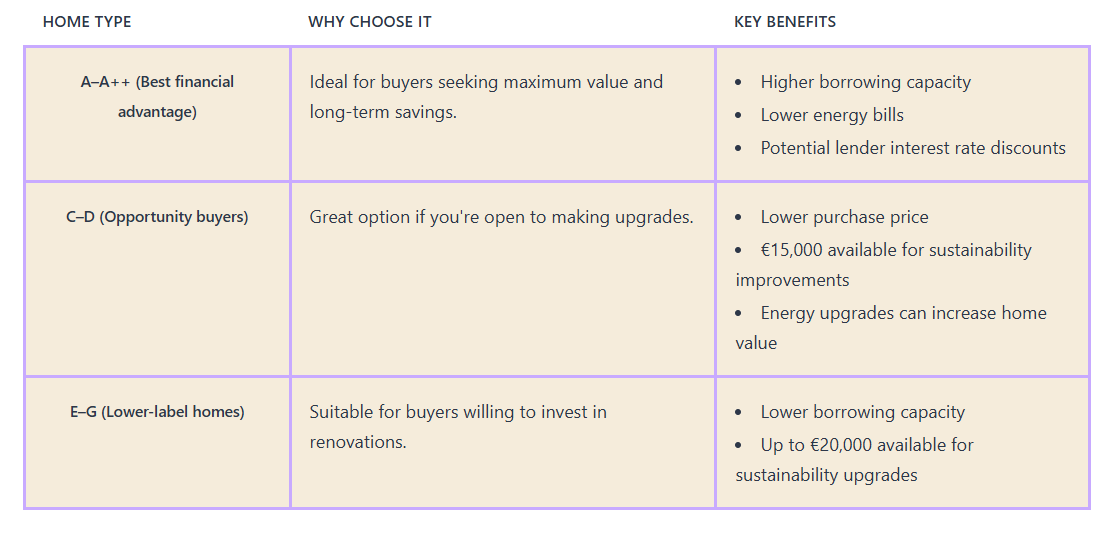Select the 'Up to €20,000 available for' line

[x=867, y=445]
